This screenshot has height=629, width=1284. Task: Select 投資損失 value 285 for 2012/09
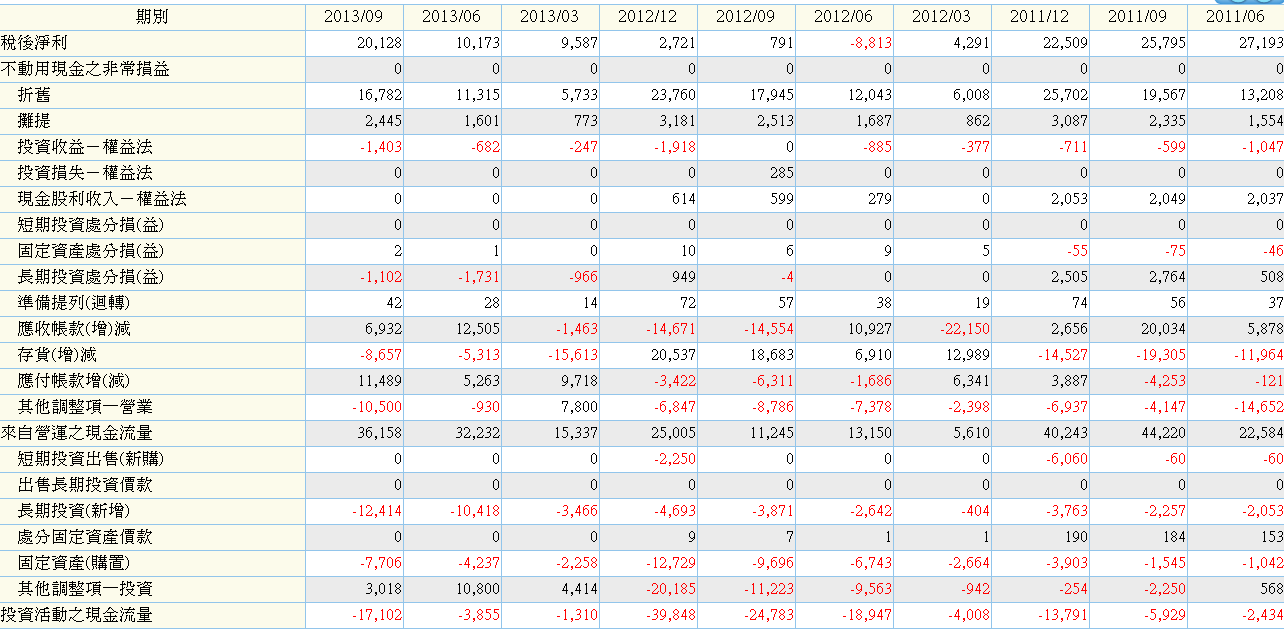(x=781, y=173)
